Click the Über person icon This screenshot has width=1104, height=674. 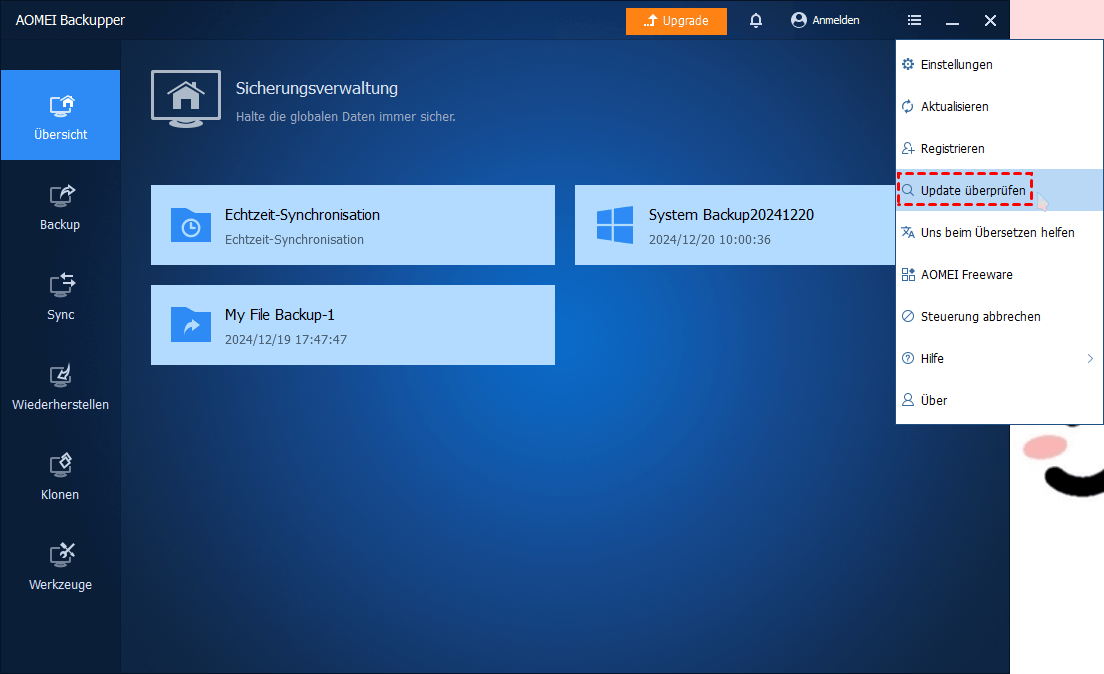pyautogui.click(x=908, y=400)
